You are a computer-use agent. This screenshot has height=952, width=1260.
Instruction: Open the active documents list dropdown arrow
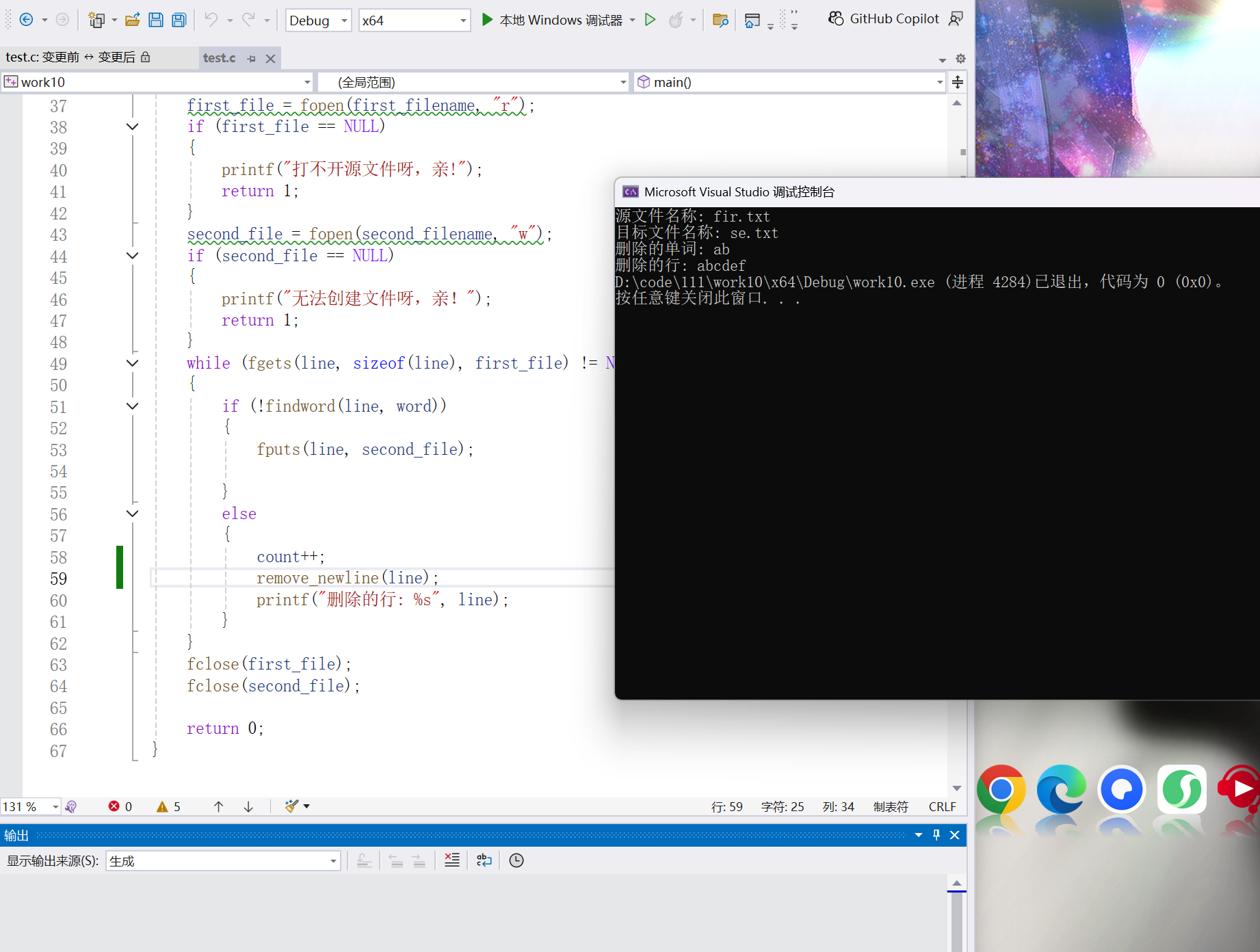[943, 59]
